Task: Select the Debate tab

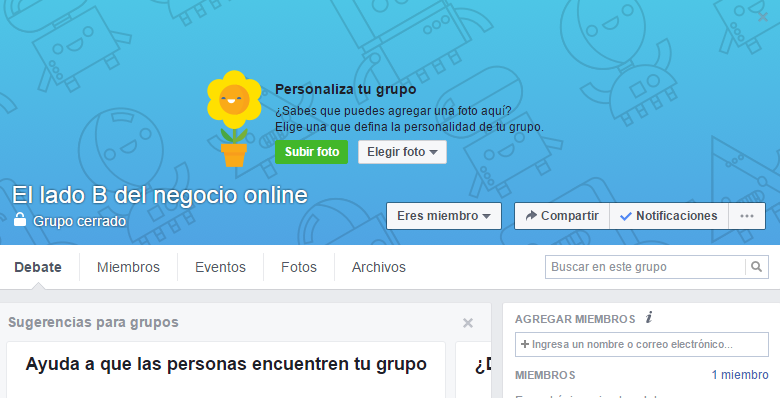Action: click(x=38, y=267)
